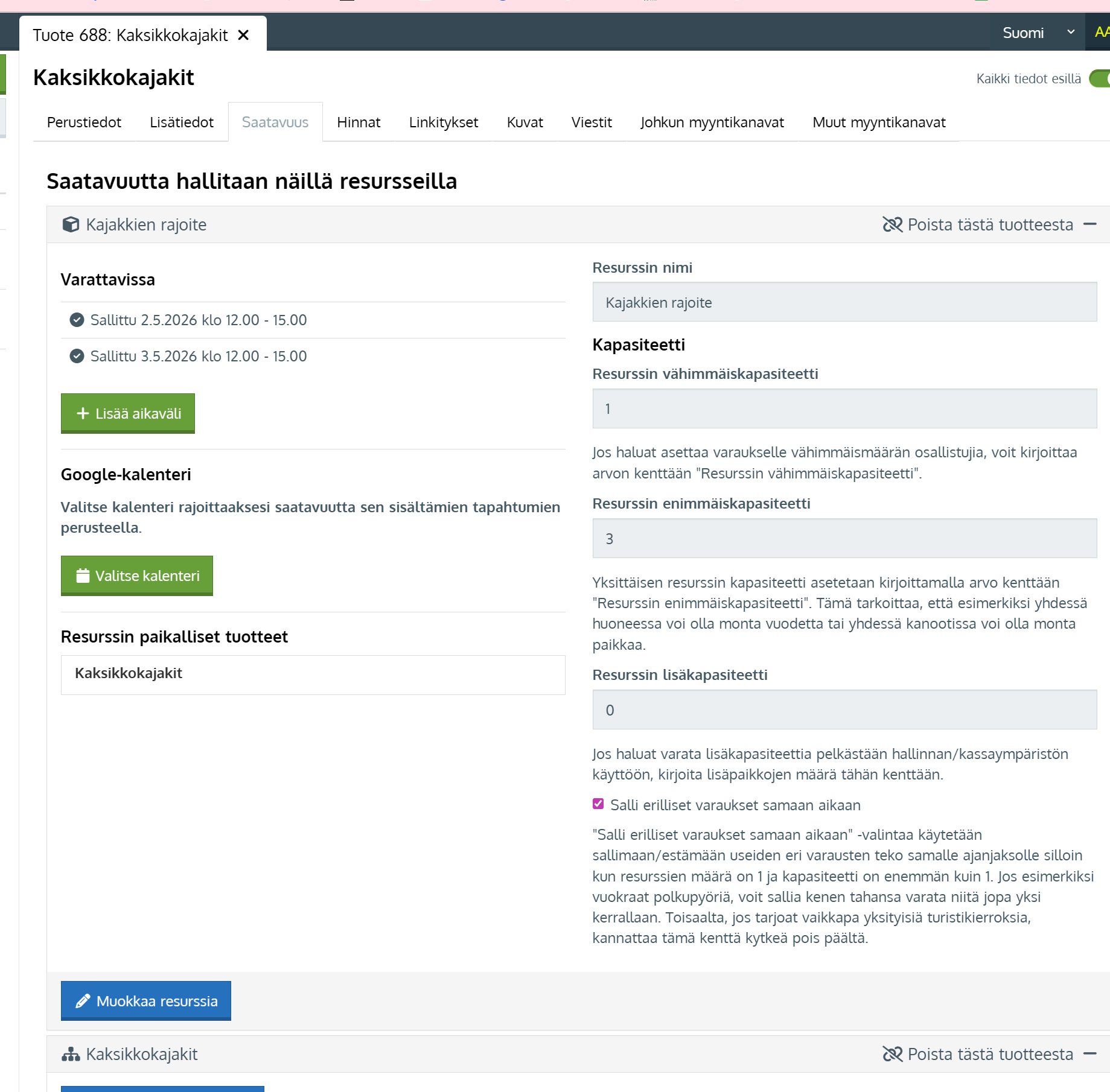Click the cube icon beside Kajakkien rajoite
Viewport: 1110px width, 1092px height.
pos(71,224)
